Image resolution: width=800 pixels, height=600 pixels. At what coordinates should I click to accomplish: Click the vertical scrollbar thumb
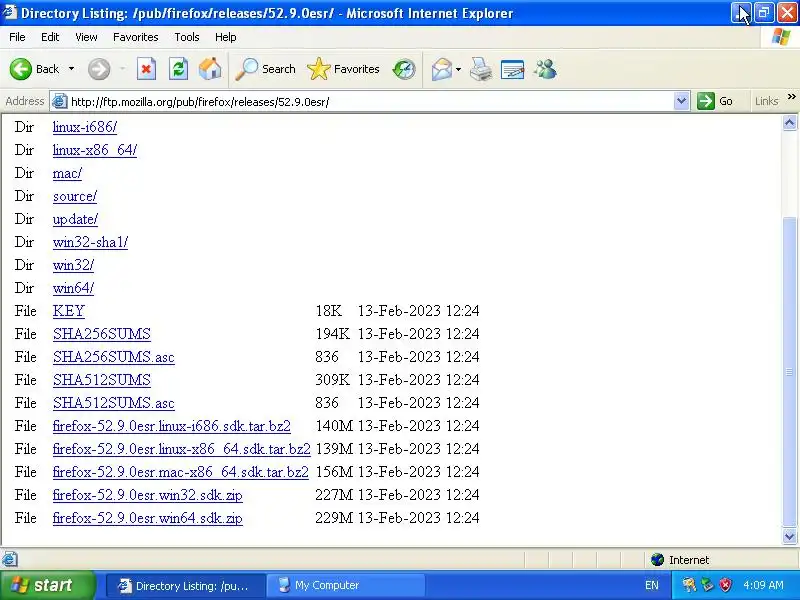point(789,372)
